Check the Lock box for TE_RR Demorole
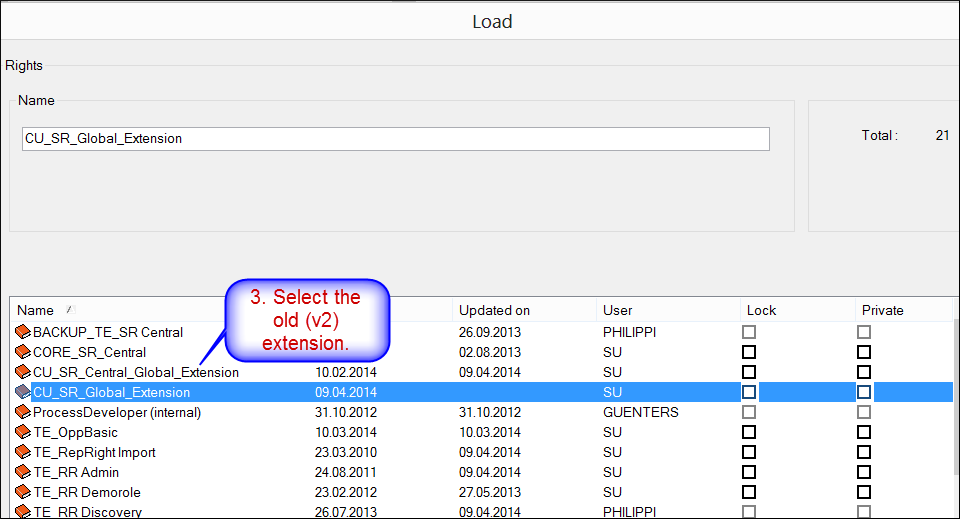 [749, 492]
